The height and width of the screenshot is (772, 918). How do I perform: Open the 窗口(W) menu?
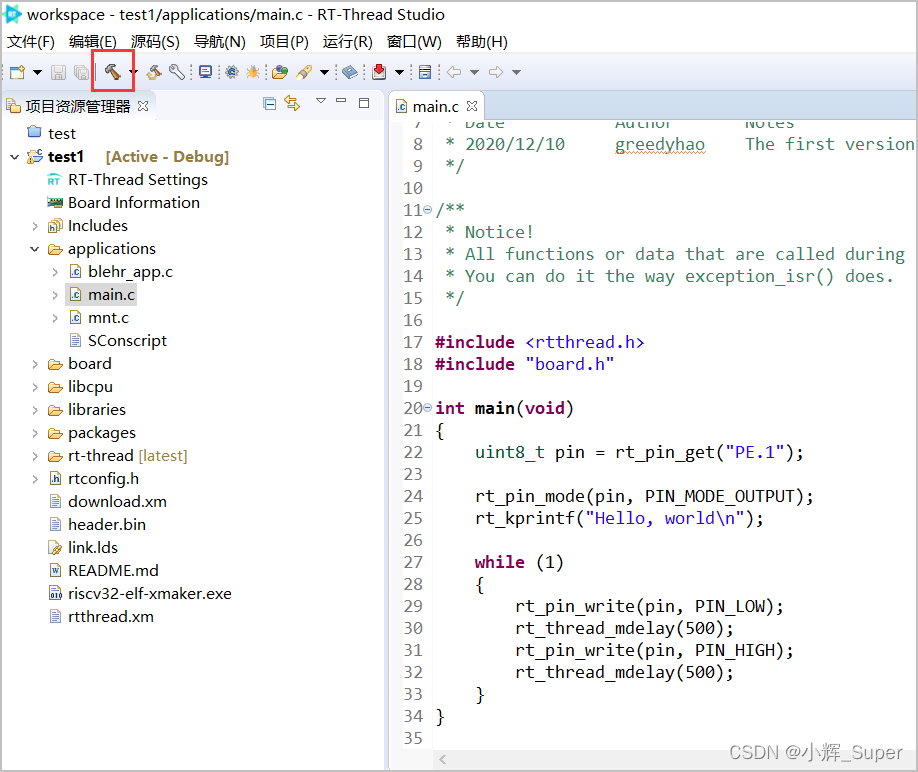pos(415,42)
